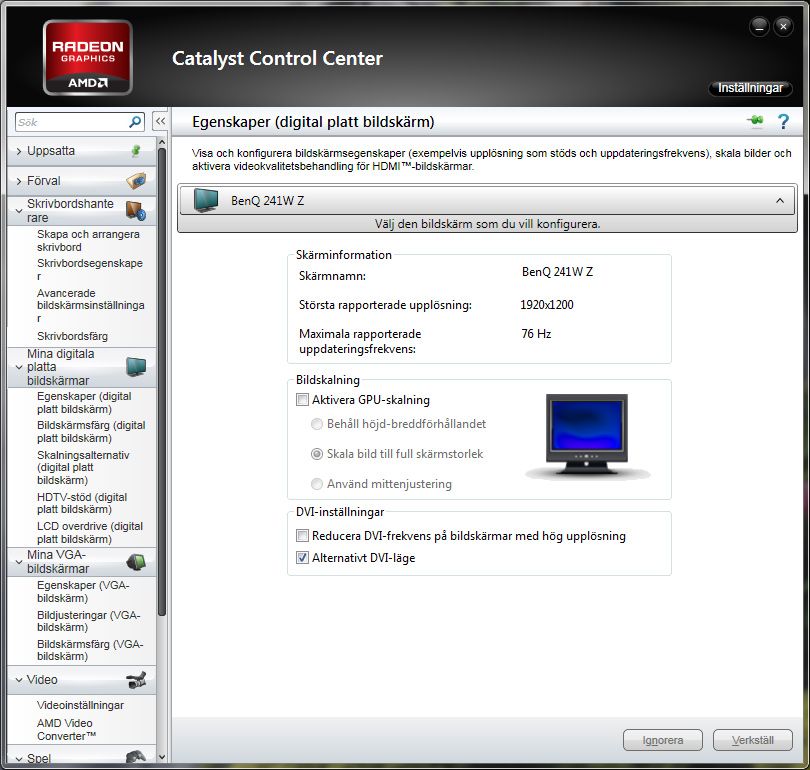Open the Inställningar button at top right
This screenshot has width=810, height=770.
[x=750, y=89]
